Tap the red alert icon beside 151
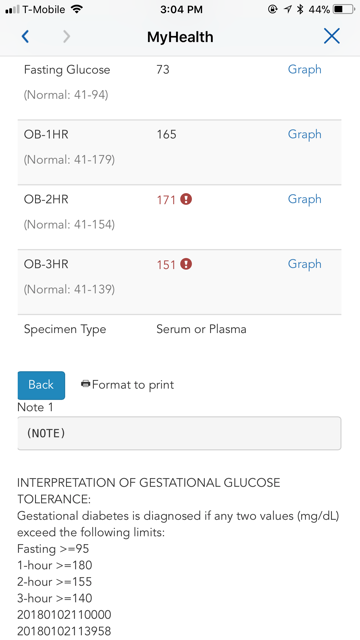Image resolution: width=360 pixels, height=640 pixels. pos(186,264)
